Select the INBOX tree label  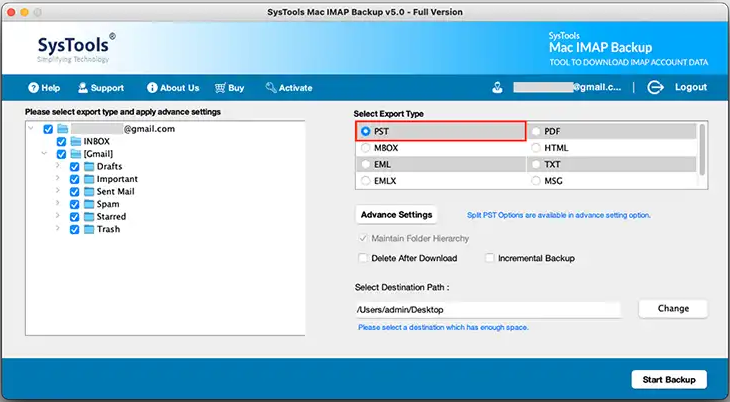pos(96,142)
